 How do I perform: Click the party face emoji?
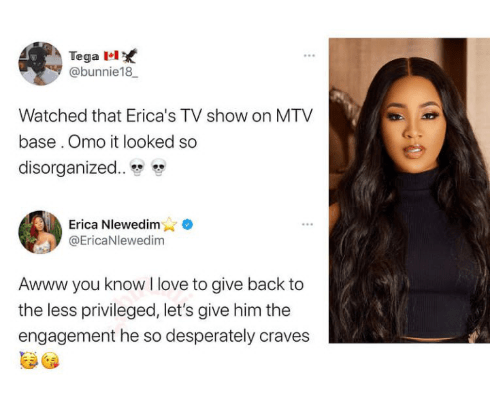(28, 360)
